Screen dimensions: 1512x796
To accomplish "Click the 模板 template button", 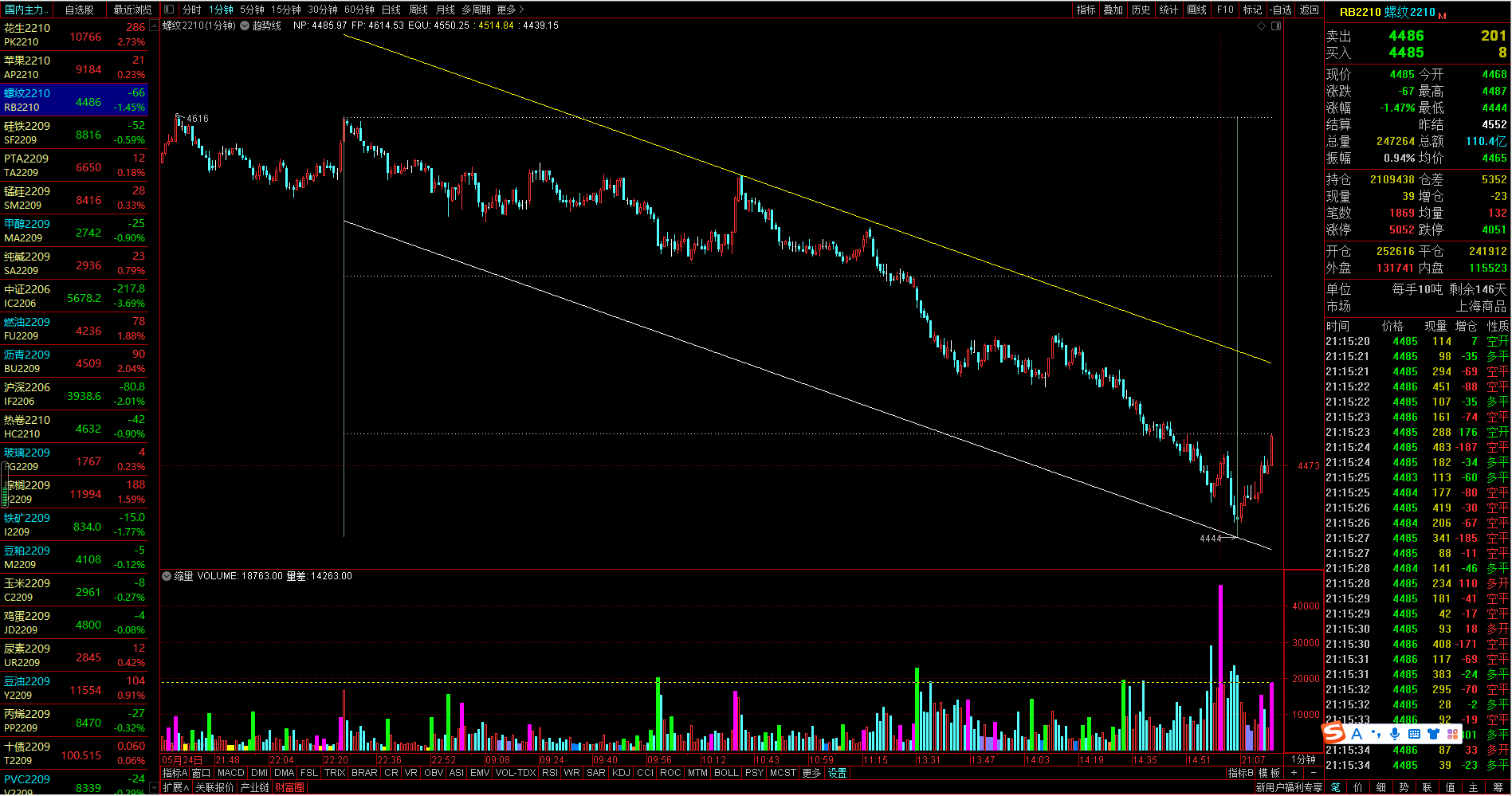I will (1270, 773).
